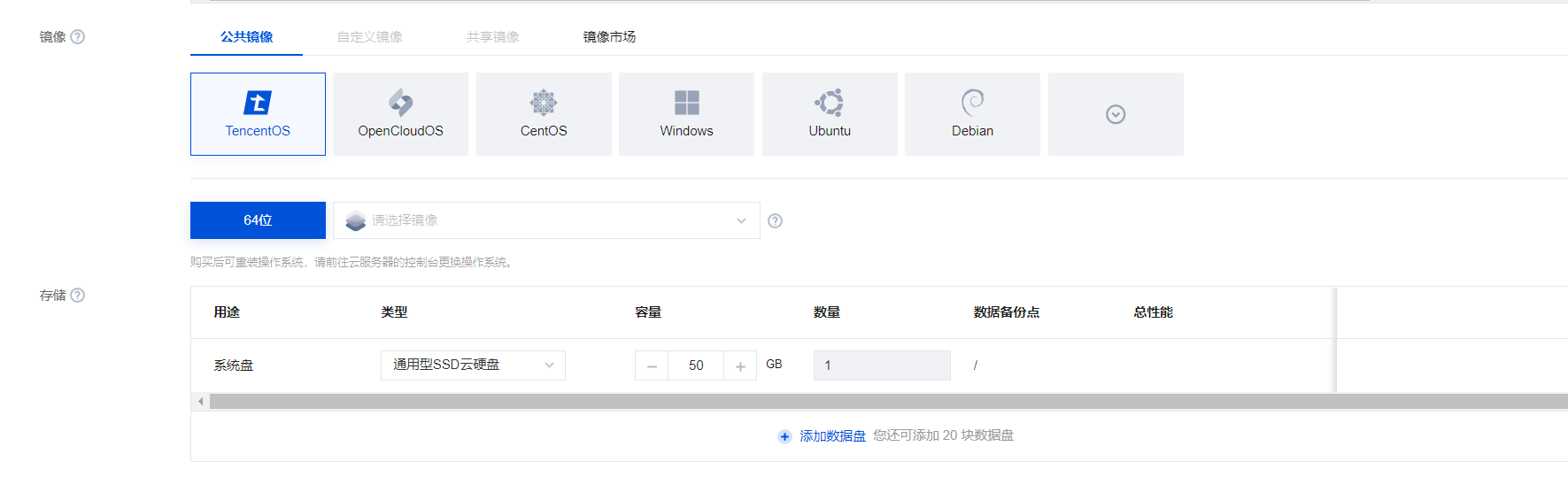Screen dimensions: 1568x477
Task: Switch to 共享镜像 tab
Action: coord(492,37)
